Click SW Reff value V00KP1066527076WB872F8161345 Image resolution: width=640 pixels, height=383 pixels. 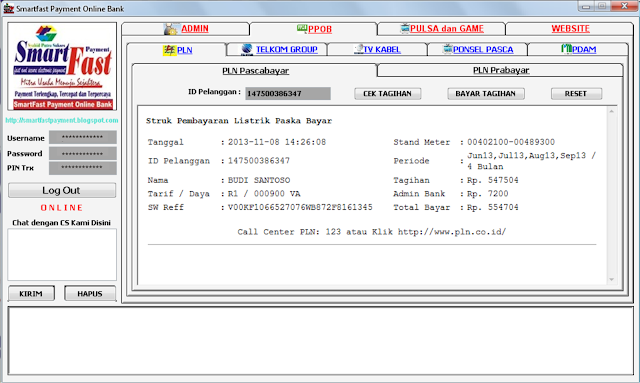[x=300, y=207]
